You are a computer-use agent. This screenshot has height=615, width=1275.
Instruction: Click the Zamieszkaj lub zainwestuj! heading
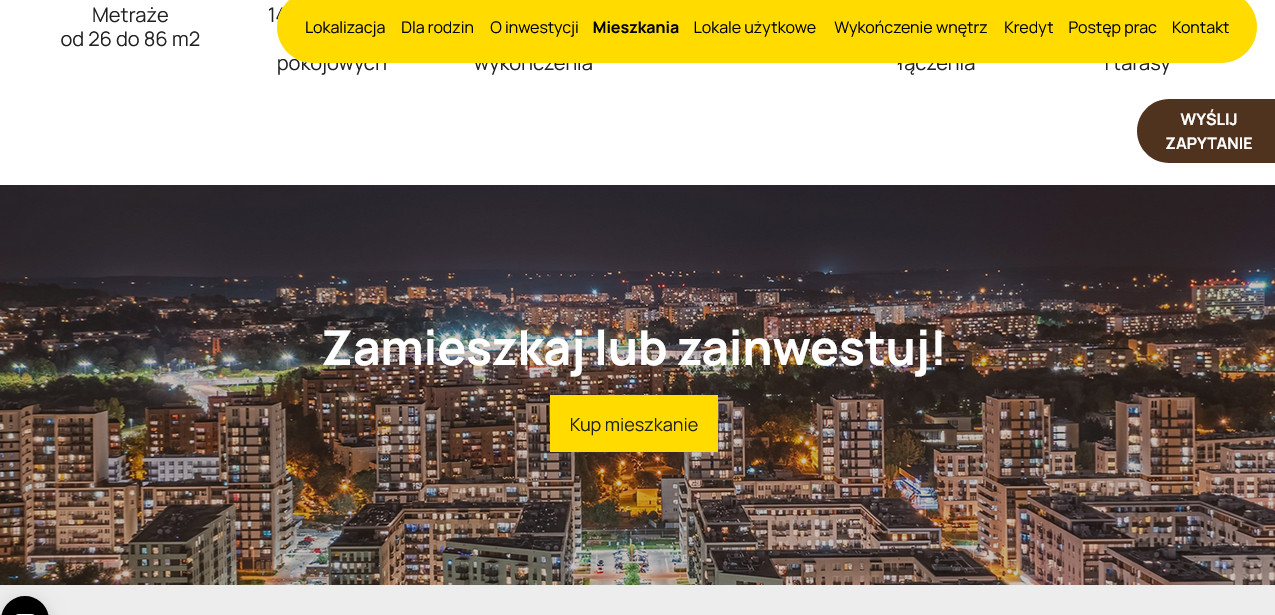(634, 348)
